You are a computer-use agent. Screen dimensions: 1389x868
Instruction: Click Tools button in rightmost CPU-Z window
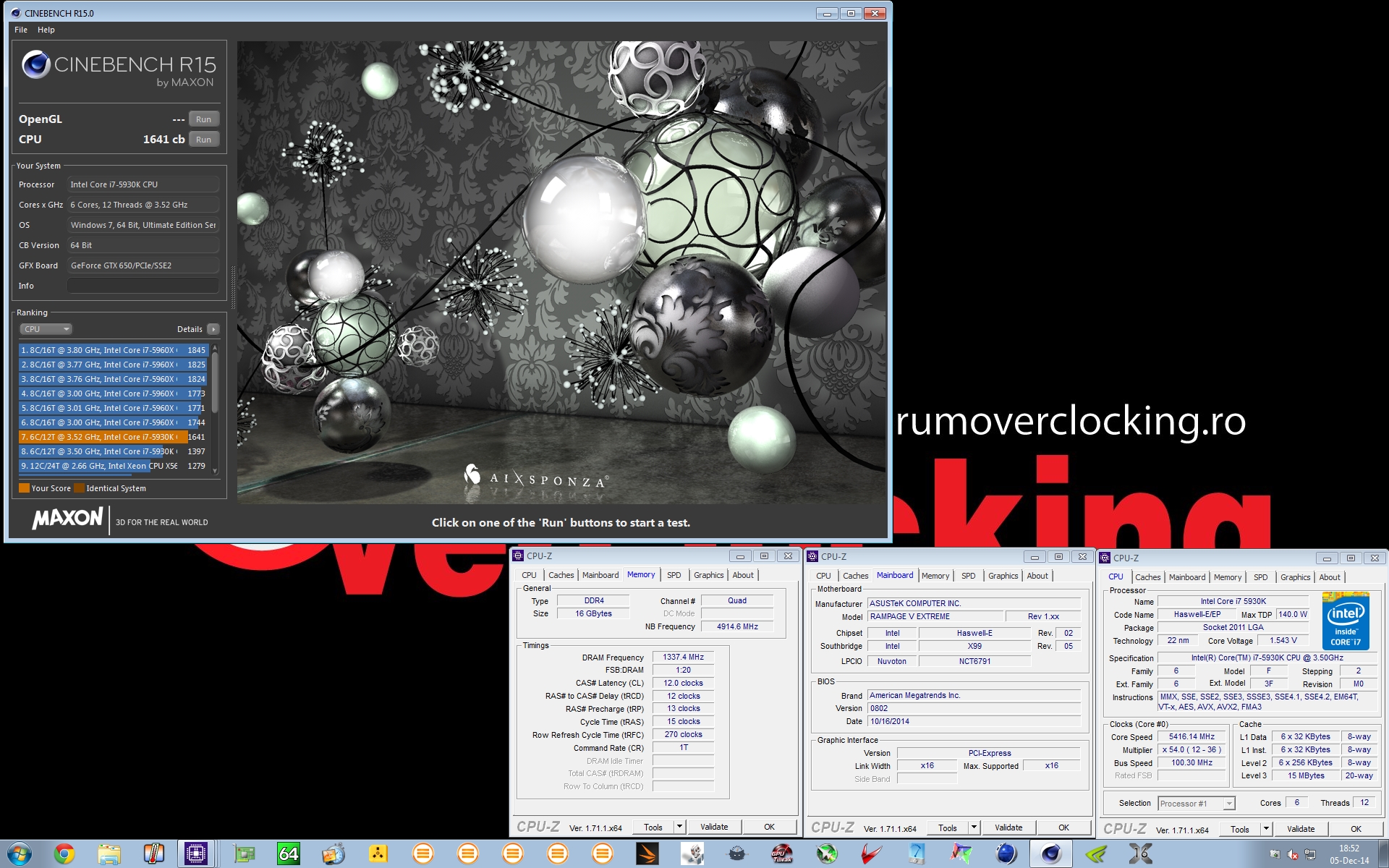(1240, 829)
